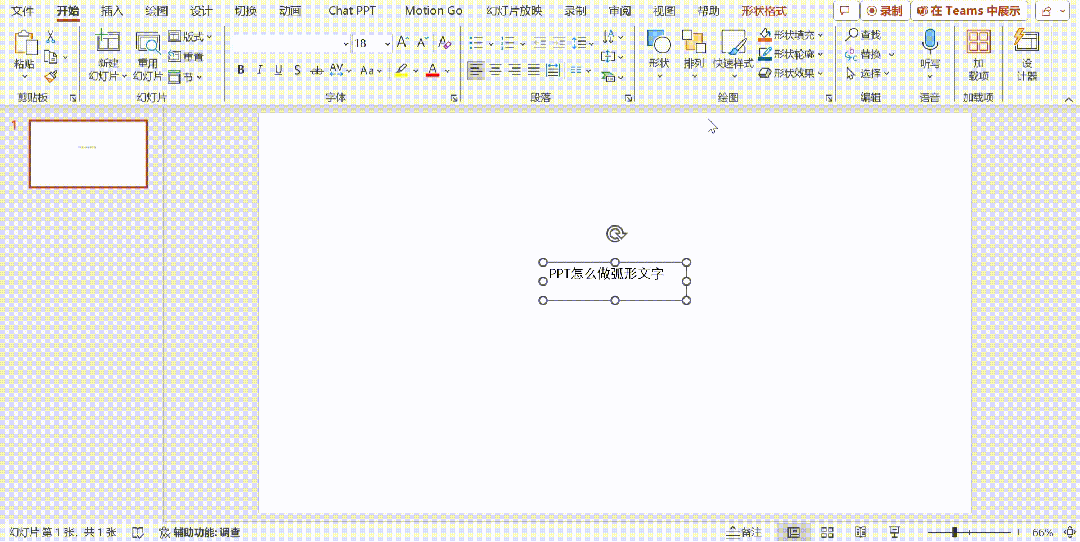Start Slide Show from status bar
This screenshot has width=1080, height=542.
pos(895,532)
